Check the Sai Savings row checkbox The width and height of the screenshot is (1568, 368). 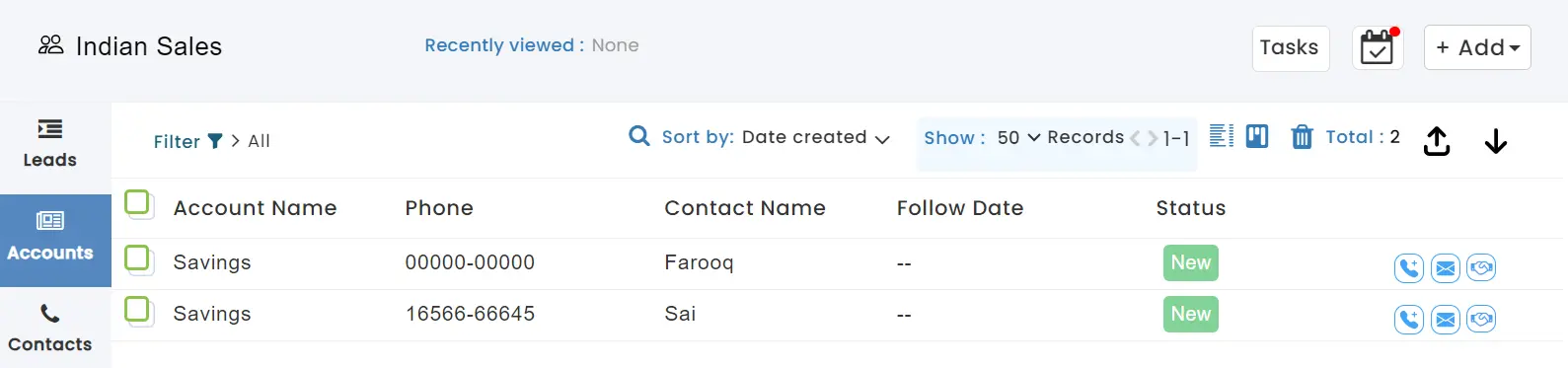tap(137, 310)
